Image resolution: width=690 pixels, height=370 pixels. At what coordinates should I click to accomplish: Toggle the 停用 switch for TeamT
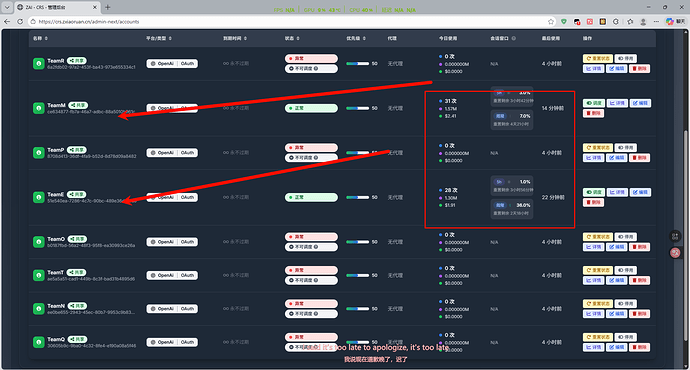coord(625,270)
